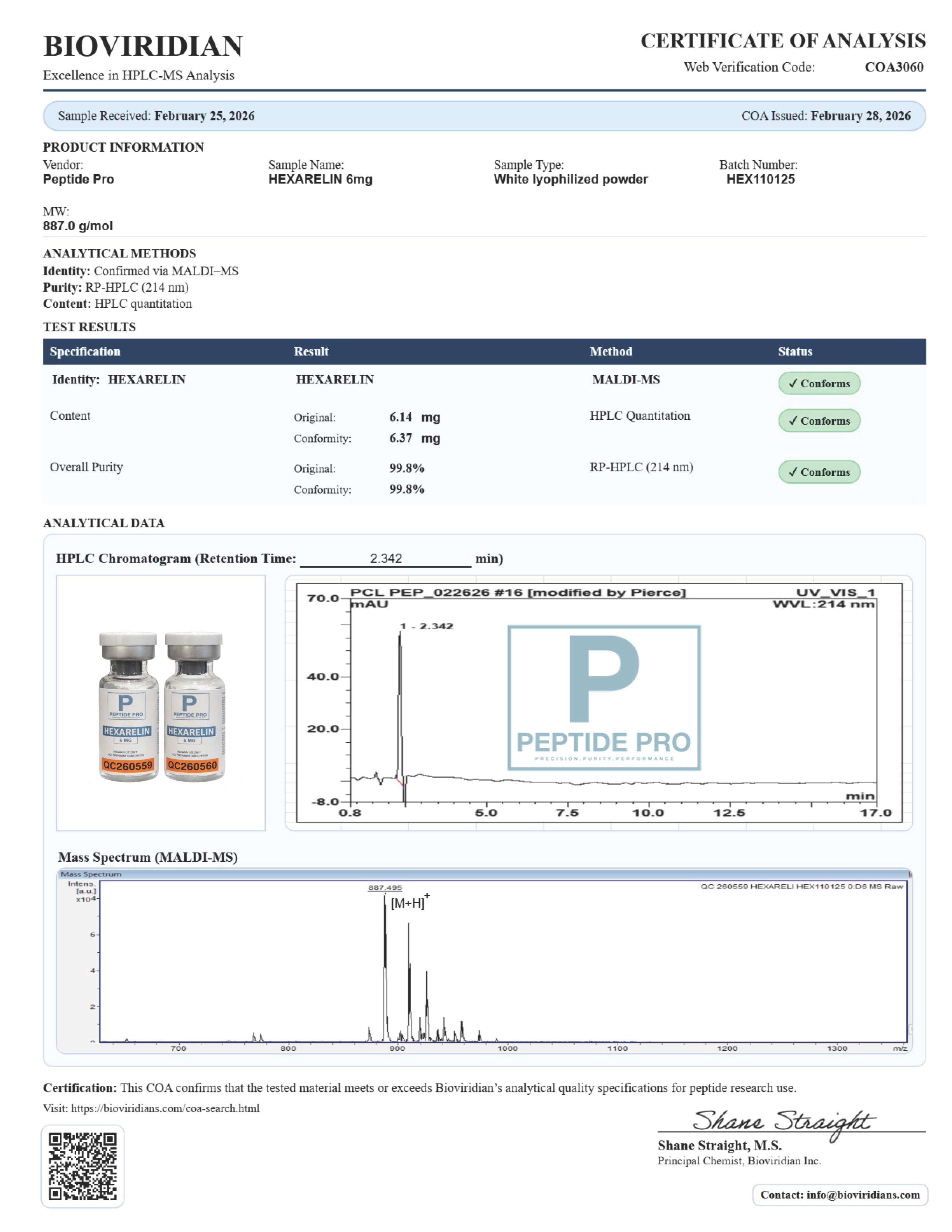
Task: Click the Identity Conforms status badge
Action: [x=819, y=383]
